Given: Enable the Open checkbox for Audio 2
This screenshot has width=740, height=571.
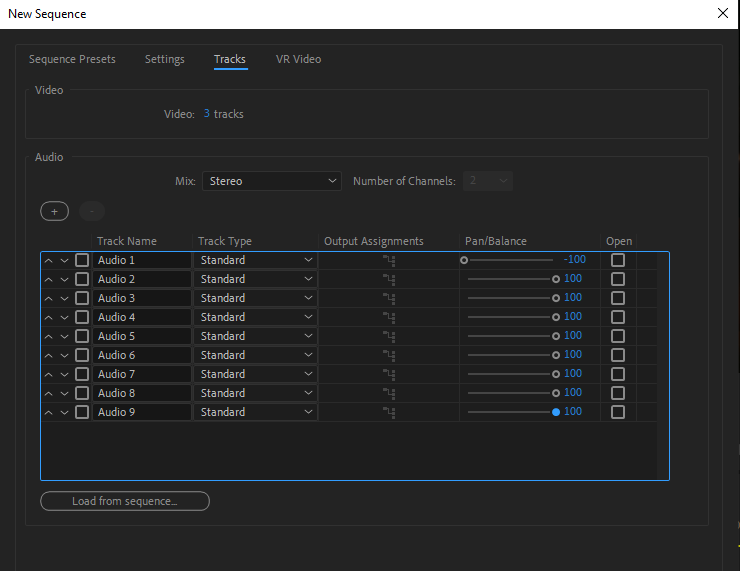Looking at the screenshot, I should (x=618, y=279).
